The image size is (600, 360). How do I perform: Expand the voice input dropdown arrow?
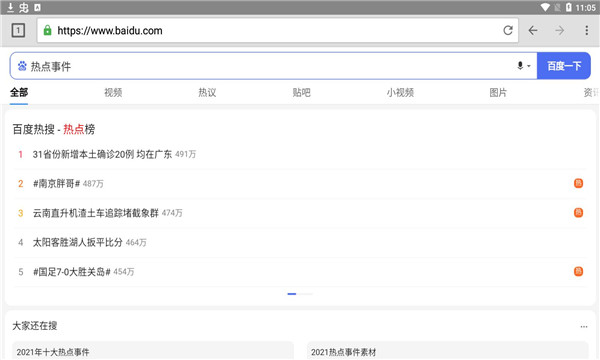(x=529, y=66)
